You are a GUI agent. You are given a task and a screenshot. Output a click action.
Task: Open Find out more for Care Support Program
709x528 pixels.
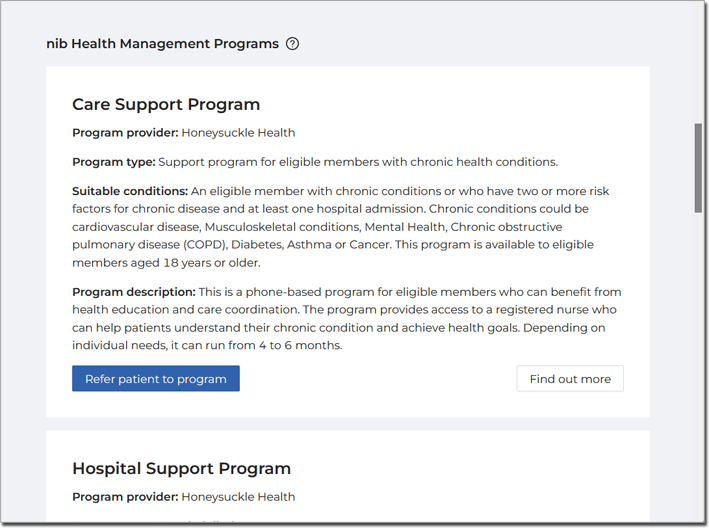coord(570,378)
